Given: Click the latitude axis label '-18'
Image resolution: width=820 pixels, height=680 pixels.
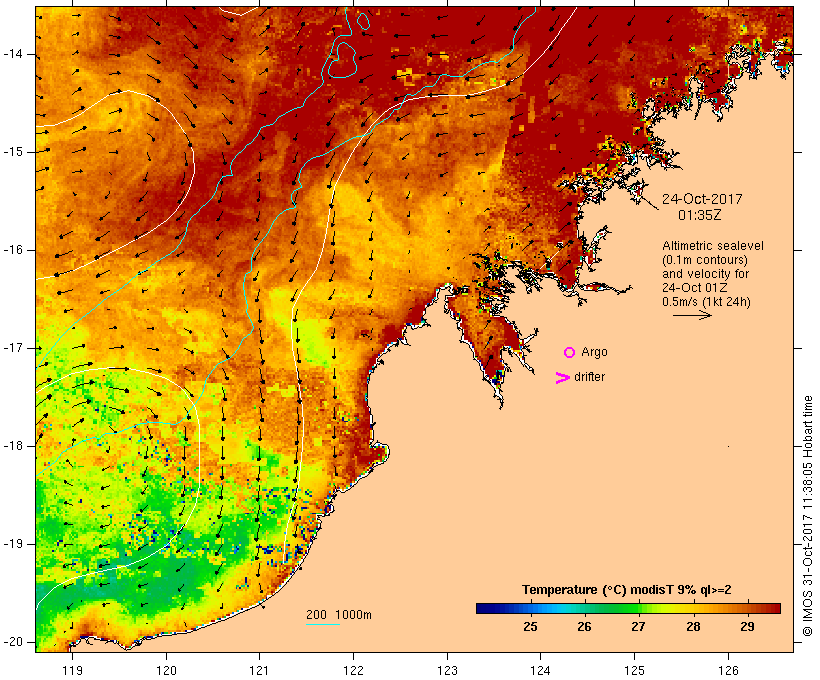Looking at the screenshot, I should click(x=13, y=446).
